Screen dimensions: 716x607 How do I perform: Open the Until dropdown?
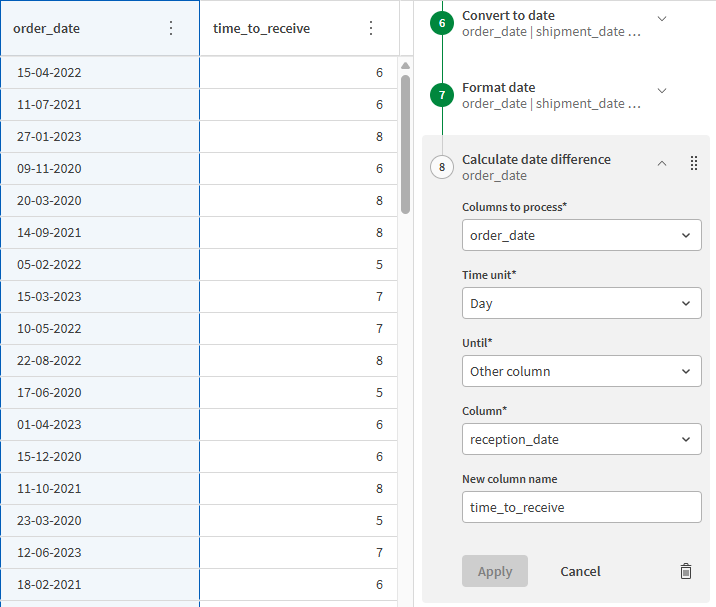tap(581, 371)
